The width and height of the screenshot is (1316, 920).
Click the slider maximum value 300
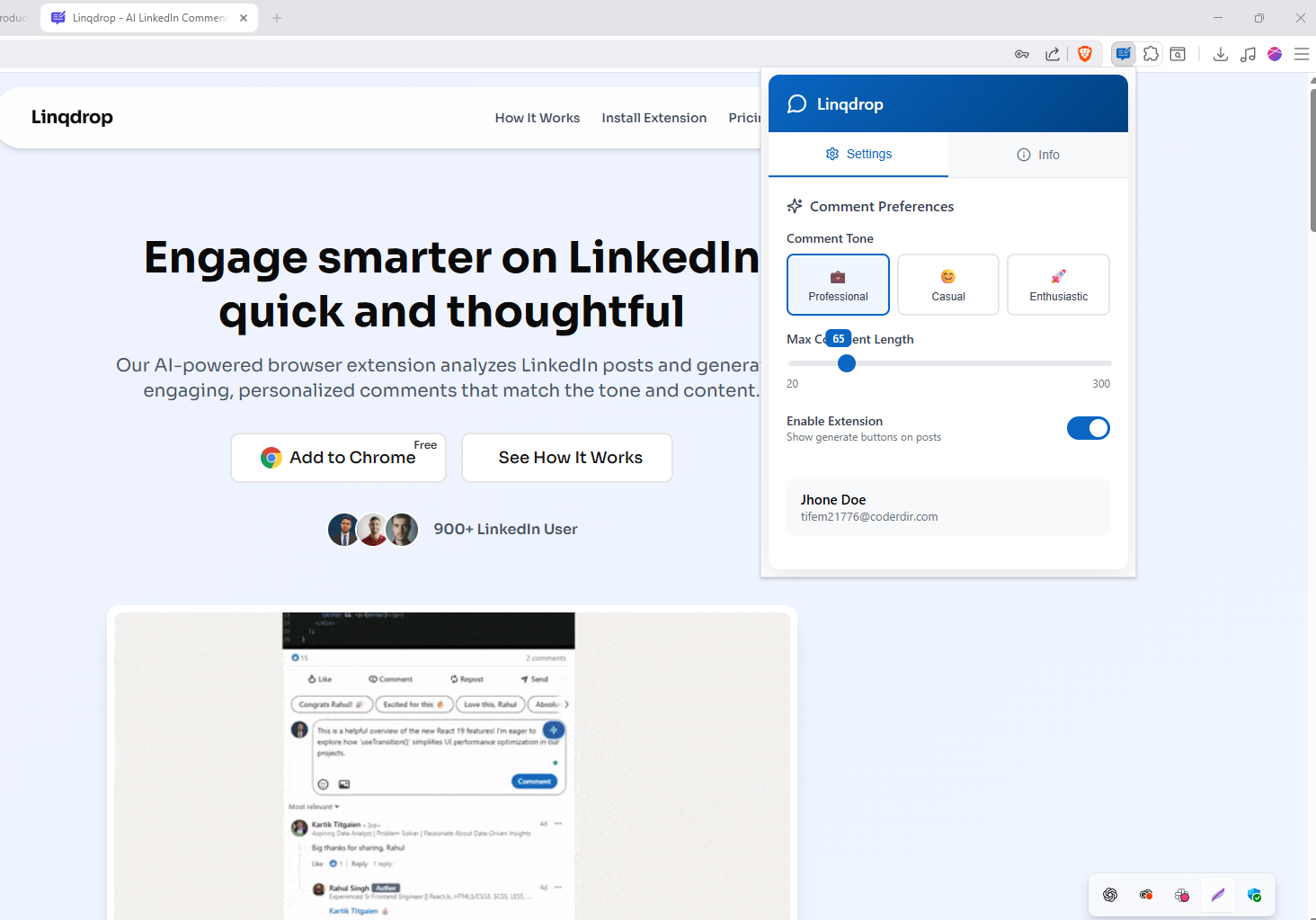coord(1101,384)
